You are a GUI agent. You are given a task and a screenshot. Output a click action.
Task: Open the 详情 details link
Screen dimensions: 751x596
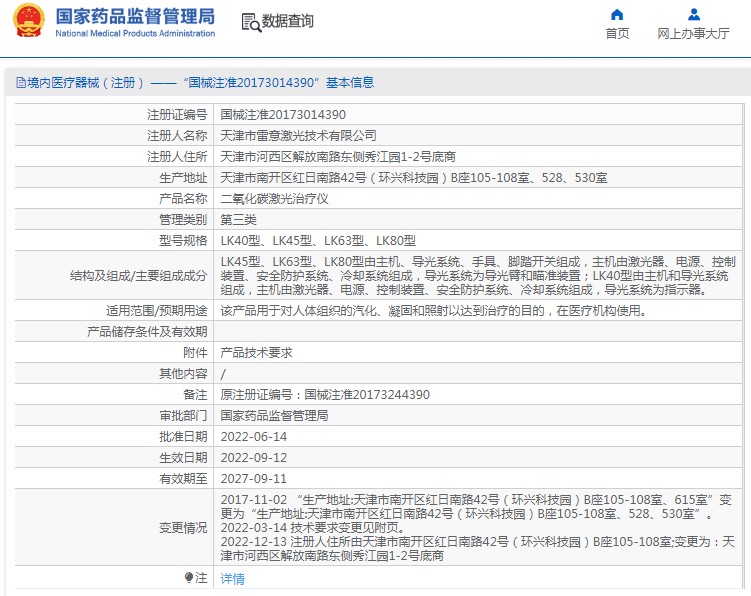[232, 579]
